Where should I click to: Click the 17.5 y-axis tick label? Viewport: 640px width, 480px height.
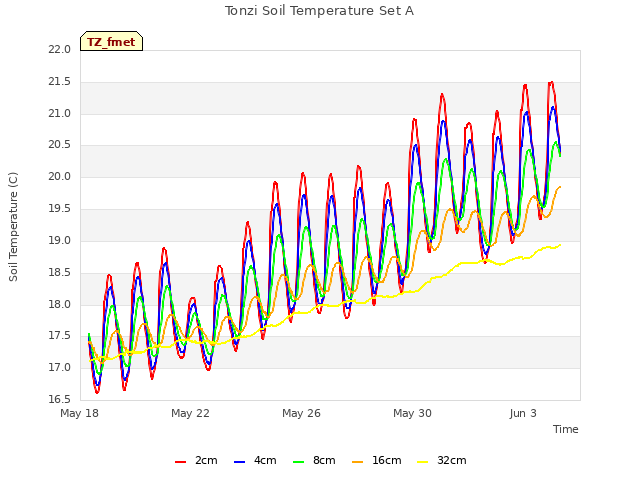[x=60, y=336]
